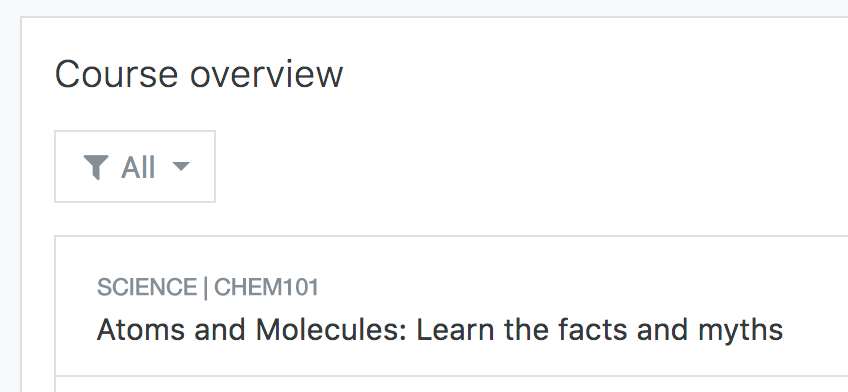Screen dimensions: 848x392
Task: Click the top edge of next course card
Action: (451, 376)
